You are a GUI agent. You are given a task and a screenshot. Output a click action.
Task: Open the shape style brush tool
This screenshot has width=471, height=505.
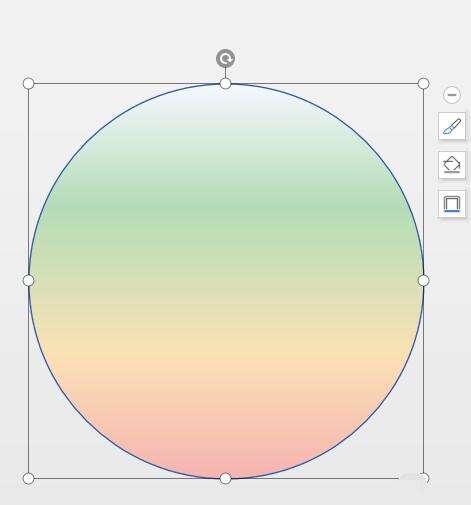tap(452, 126)
